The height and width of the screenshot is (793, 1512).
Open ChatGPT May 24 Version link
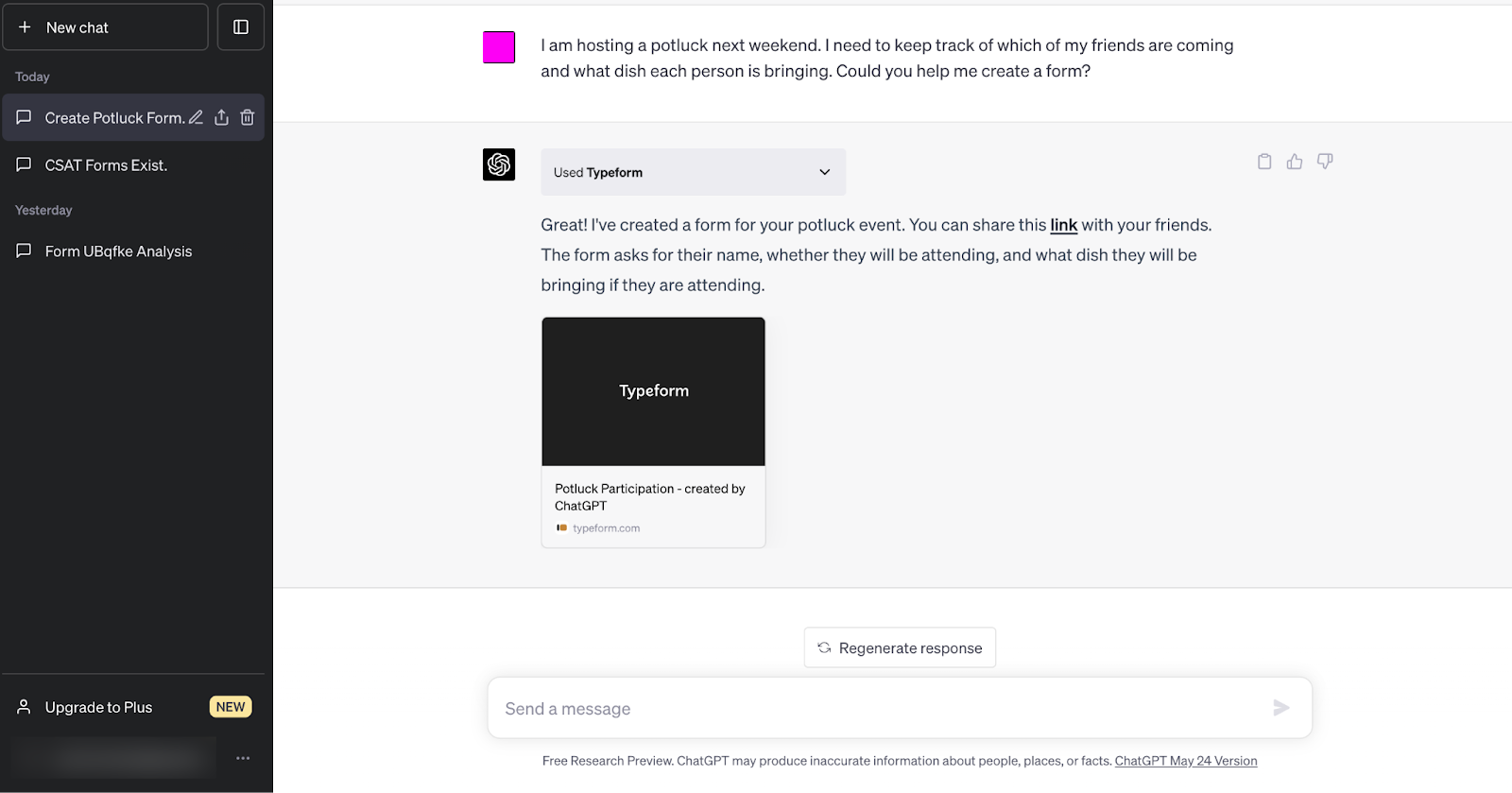1186,761
